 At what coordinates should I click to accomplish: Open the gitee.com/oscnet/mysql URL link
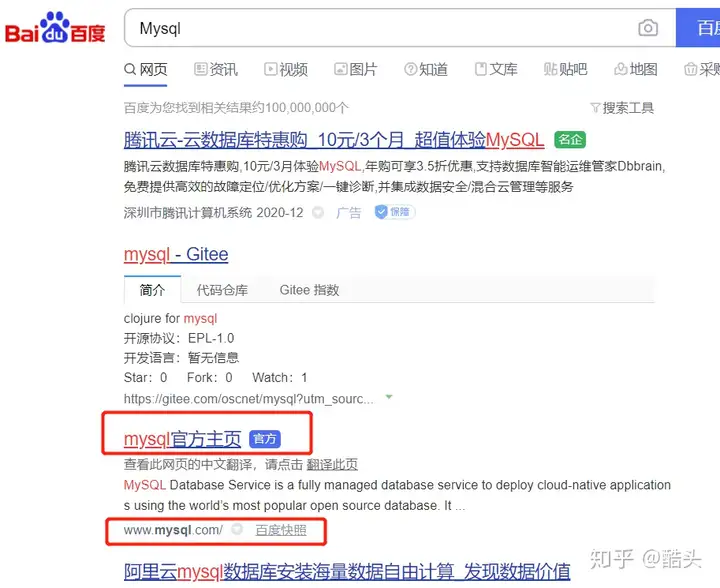(x=248, y=399)
